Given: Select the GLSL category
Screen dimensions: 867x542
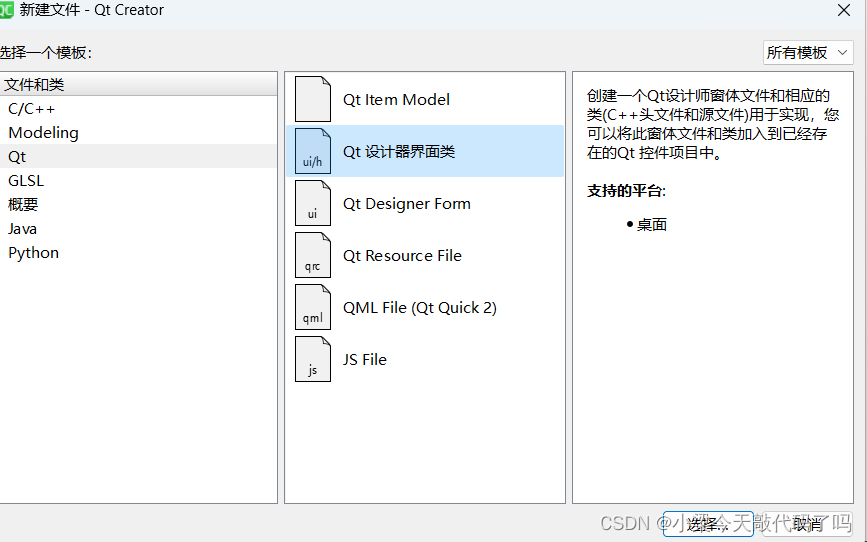Looking at the screenshot, I should coord(138,180).
